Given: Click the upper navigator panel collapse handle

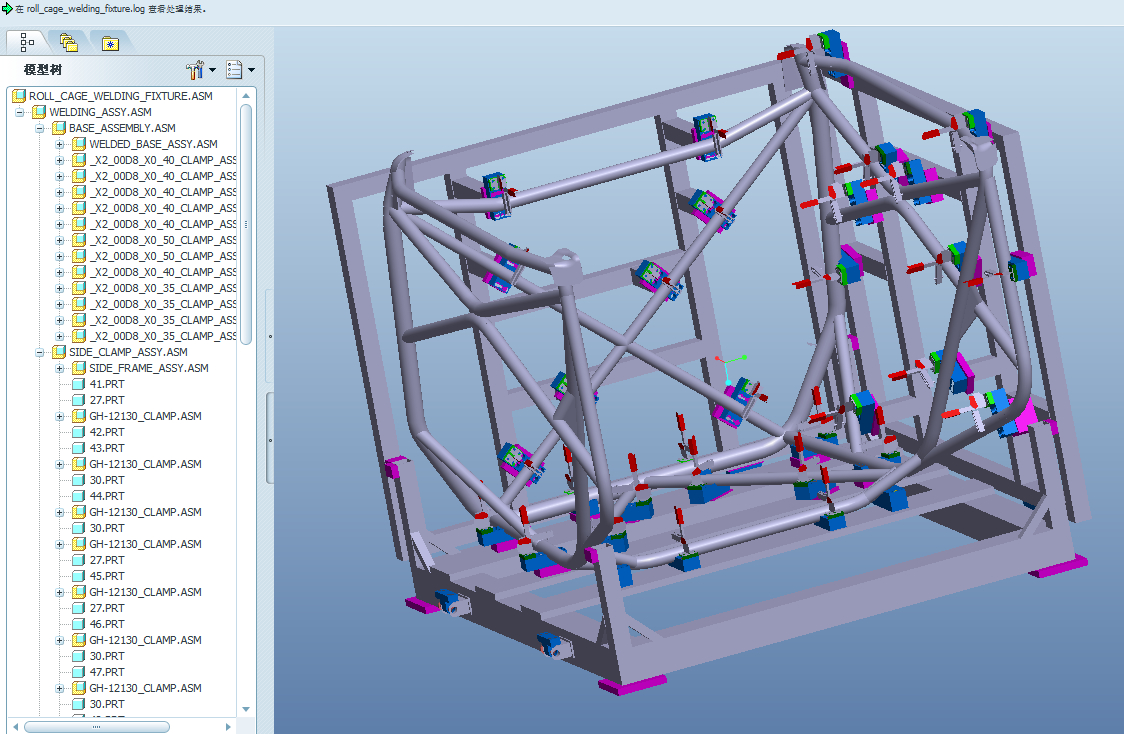Looking at the screenshot, I should pos(270,336).
